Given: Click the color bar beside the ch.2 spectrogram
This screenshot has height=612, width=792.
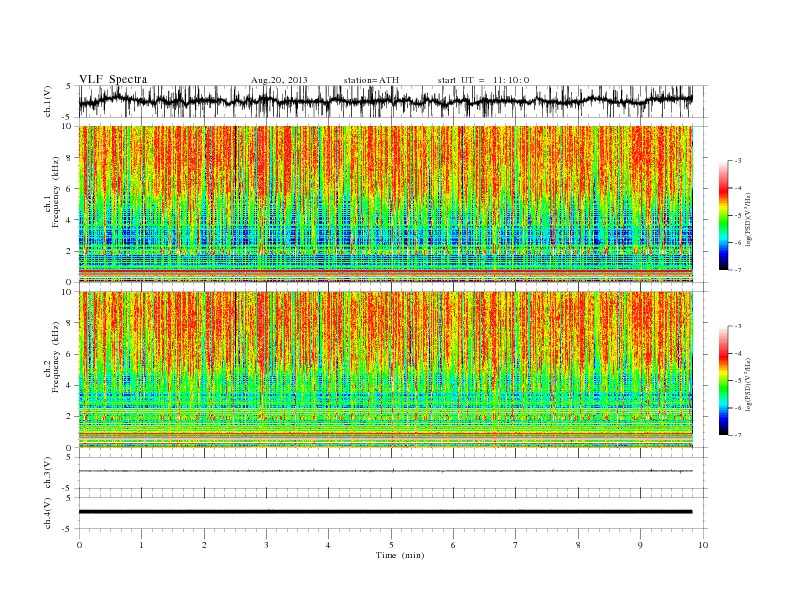Looking at the screenshot, I should click(723, 381).
